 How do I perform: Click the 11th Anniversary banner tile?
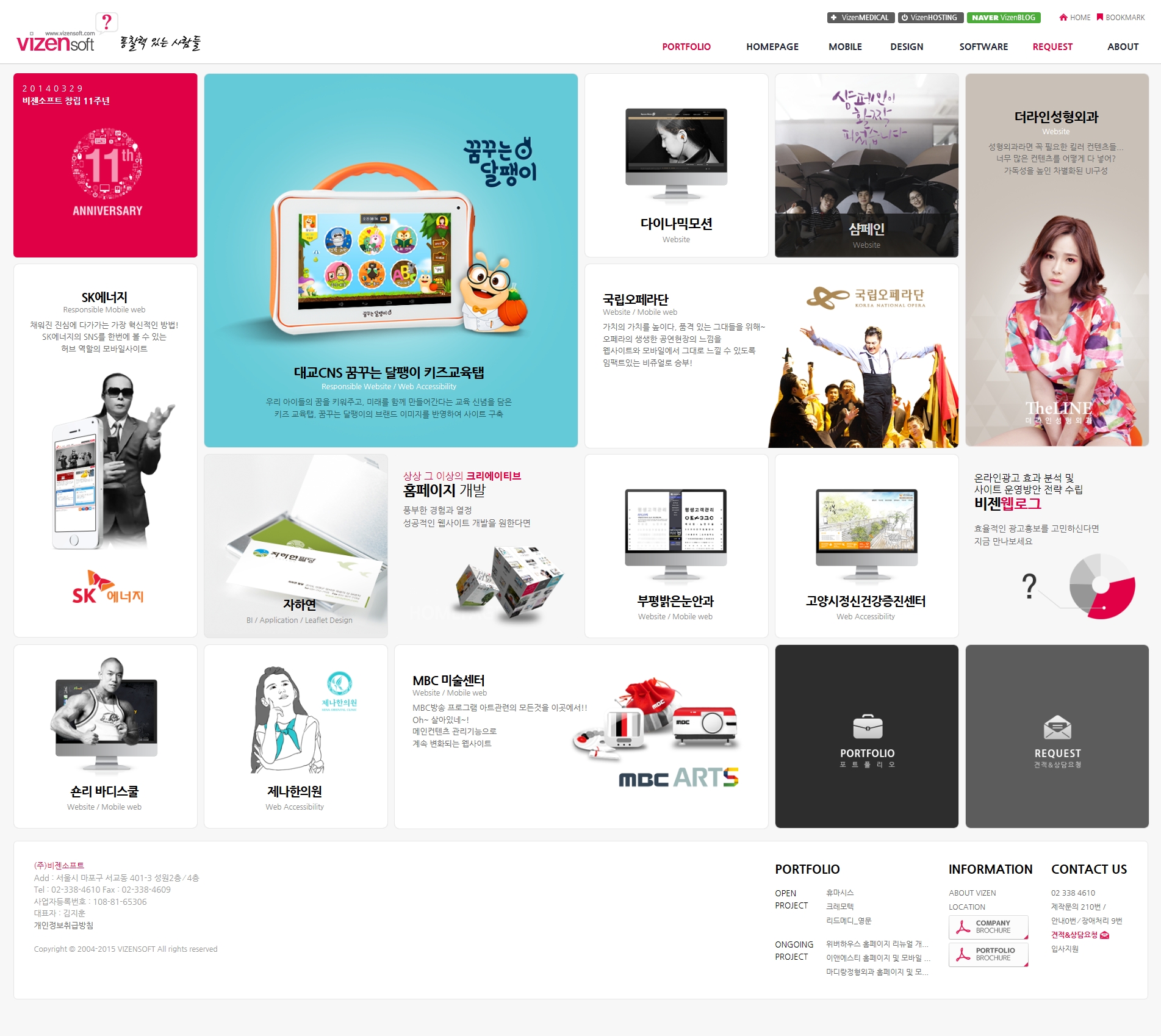coord(106,165)
